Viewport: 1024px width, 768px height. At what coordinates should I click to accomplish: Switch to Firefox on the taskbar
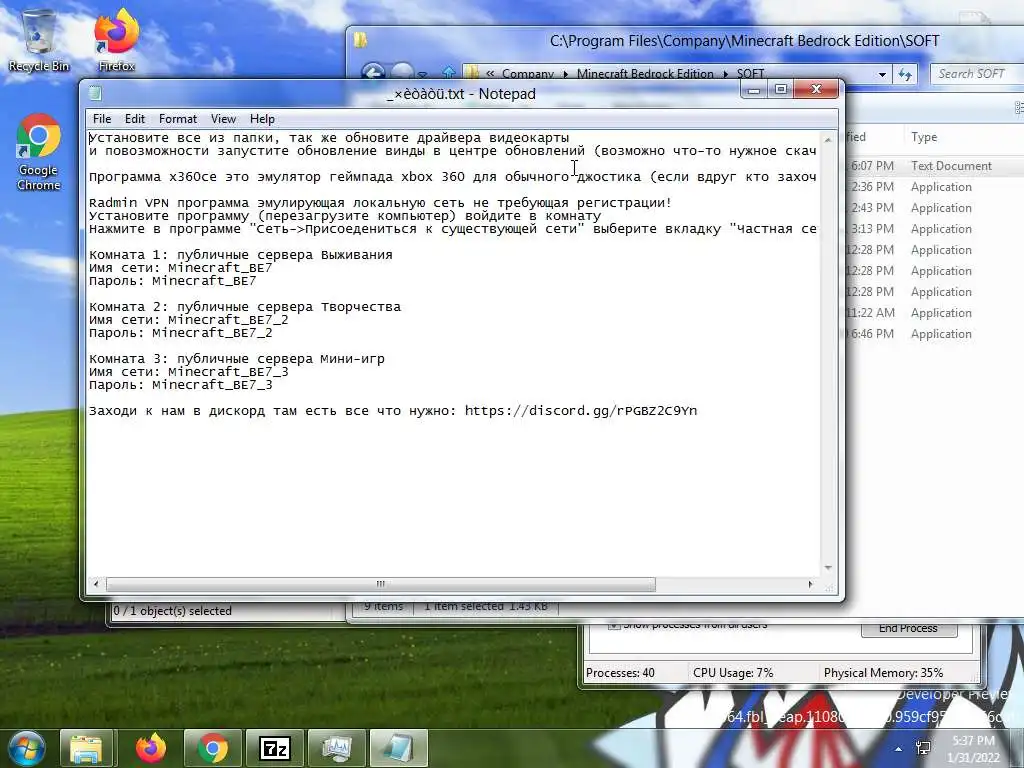[x=151, y=748]
